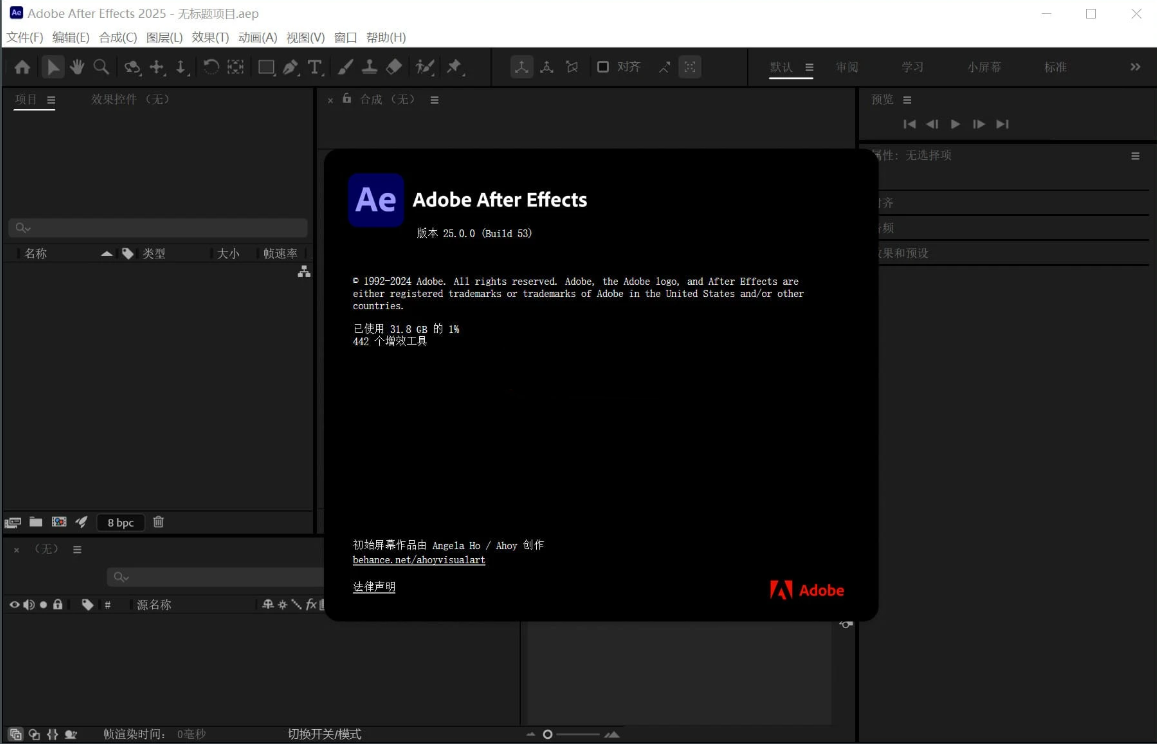
Task: Adjust the timeline zoom slider
Action: (x=547, y=733)
